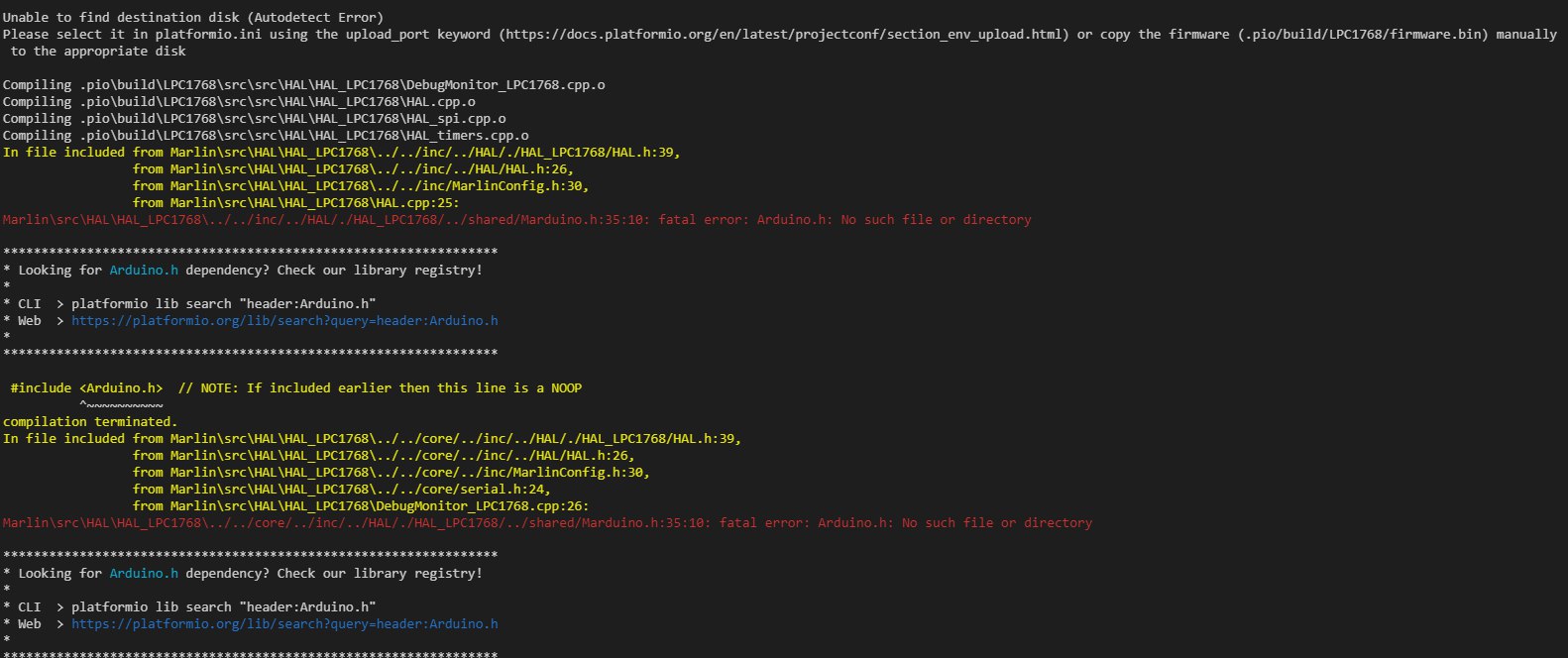1568x658 pixels.
Task: Click the Compiling DebugMonitor_LPC1768.cpp.o line
Action: [x=304, y=84]
